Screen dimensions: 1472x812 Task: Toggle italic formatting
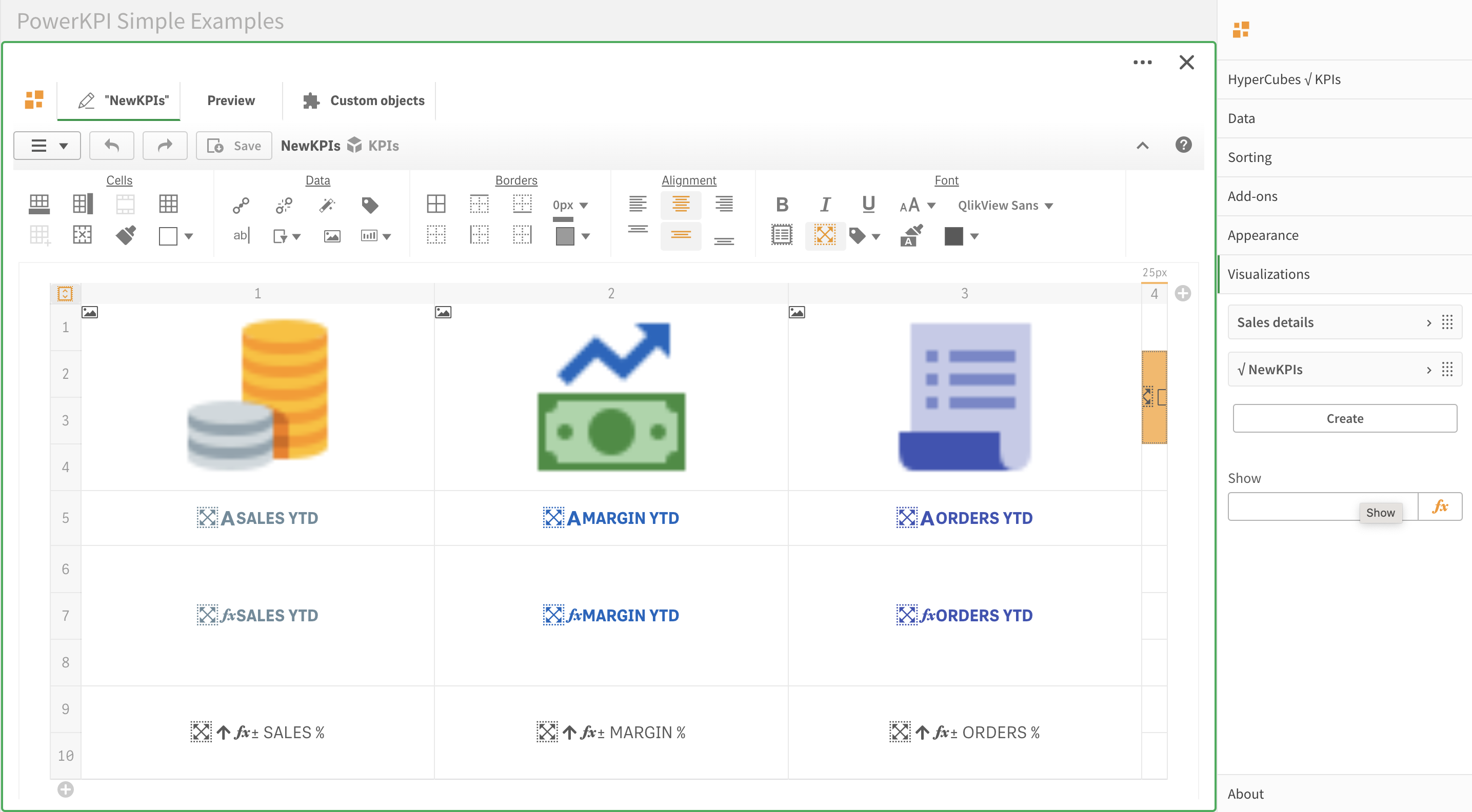[x=825, y=205]
